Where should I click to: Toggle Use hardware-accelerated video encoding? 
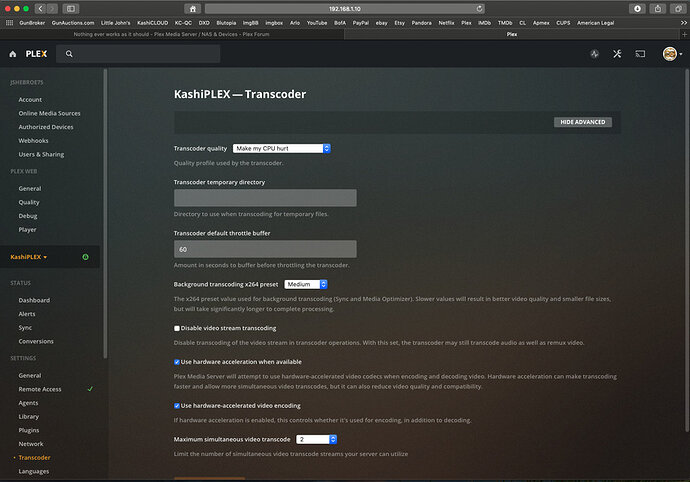tap(177, 406)
